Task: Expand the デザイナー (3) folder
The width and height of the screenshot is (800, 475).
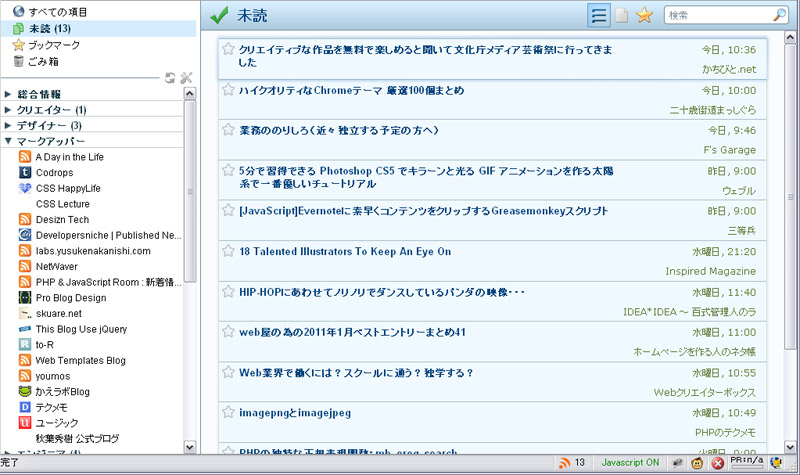Action: tap(8, 126)
